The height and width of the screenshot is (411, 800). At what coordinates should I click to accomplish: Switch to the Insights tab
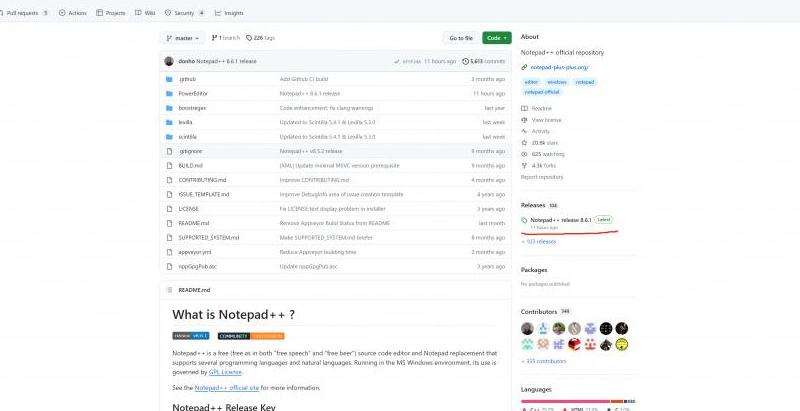(x=231, y=13)
